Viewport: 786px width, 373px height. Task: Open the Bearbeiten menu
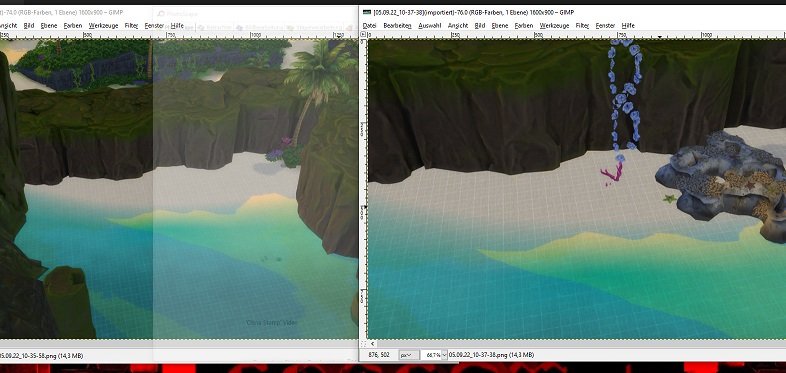pyautogui.click(x=397, y=26)
